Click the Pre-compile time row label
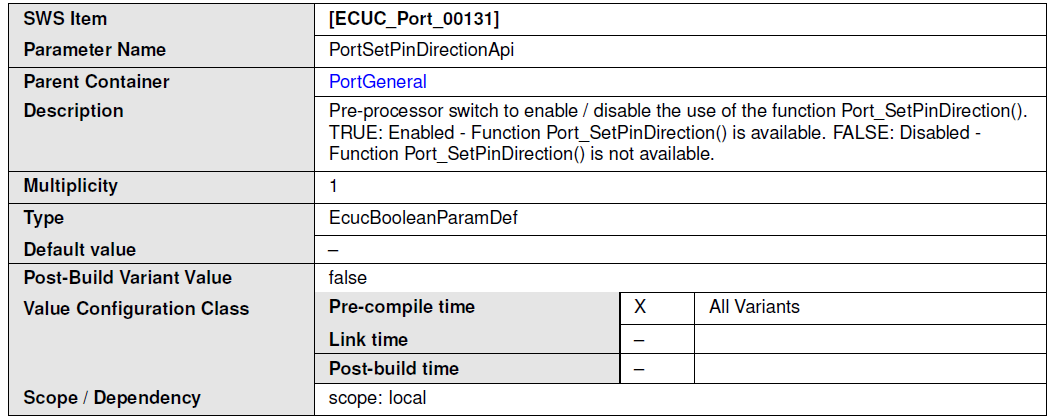This screenshot has width=1054, height=417. click(x=402, y=307)
